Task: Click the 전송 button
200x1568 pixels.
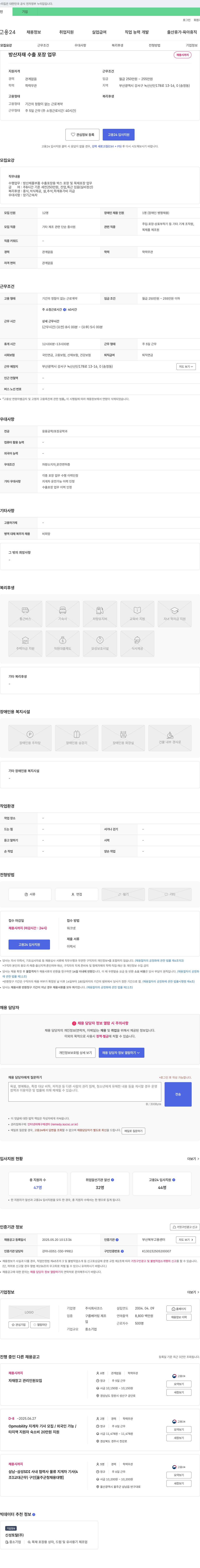Action: pos(178,1094)
